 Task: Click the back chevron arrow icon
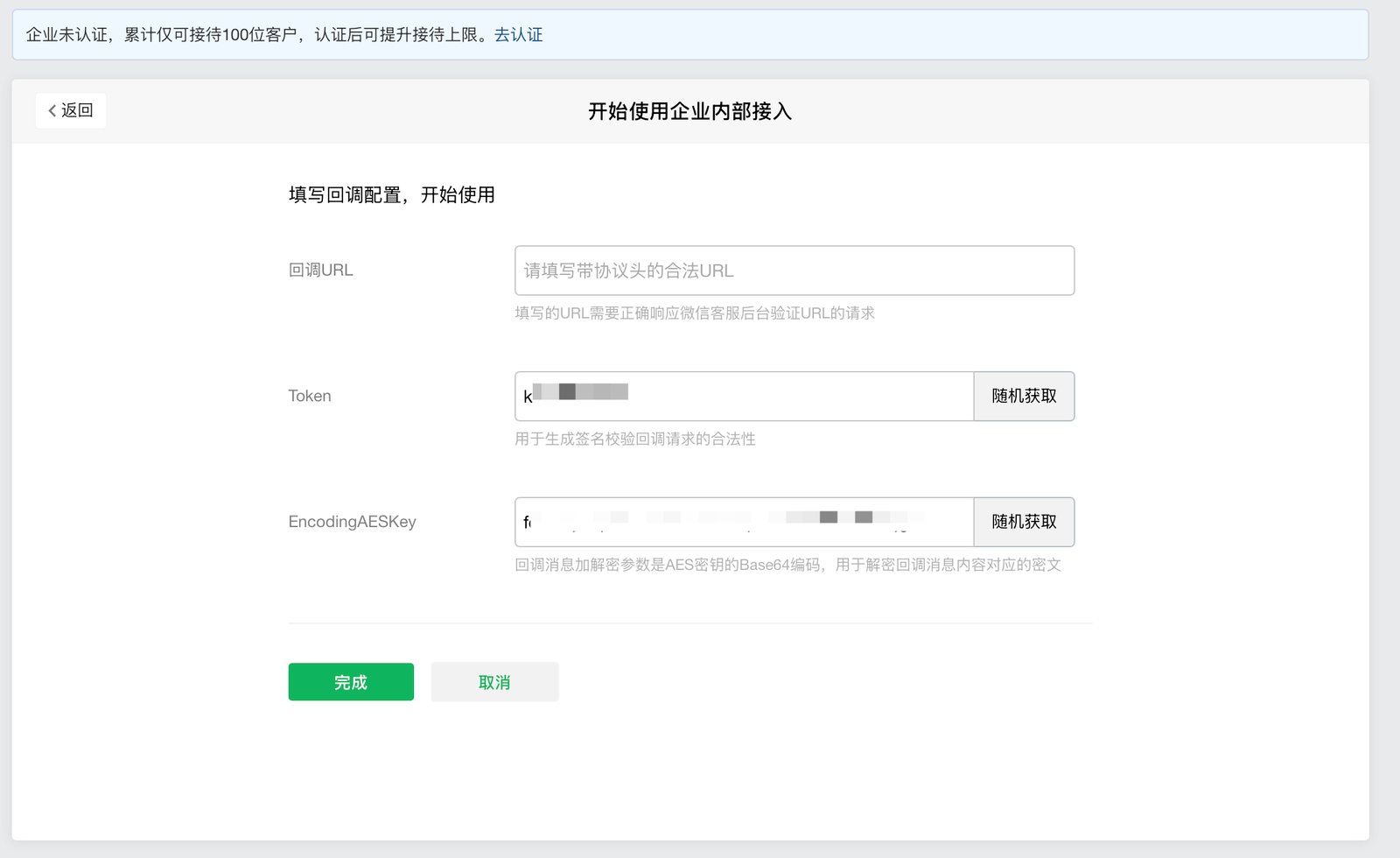pos(52,110)
